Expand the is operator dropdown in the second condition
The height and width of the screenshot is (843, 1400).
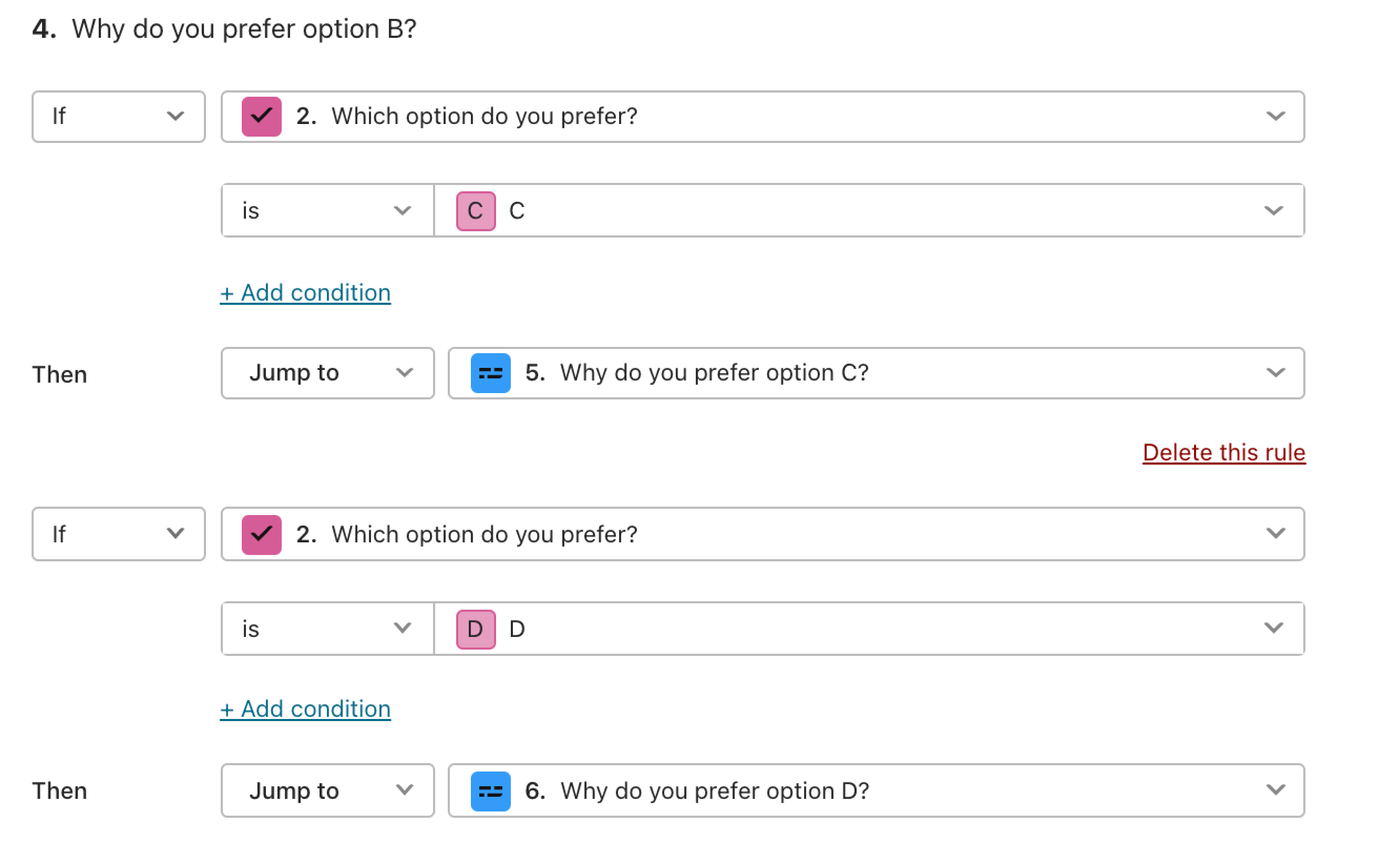[326, 628]
